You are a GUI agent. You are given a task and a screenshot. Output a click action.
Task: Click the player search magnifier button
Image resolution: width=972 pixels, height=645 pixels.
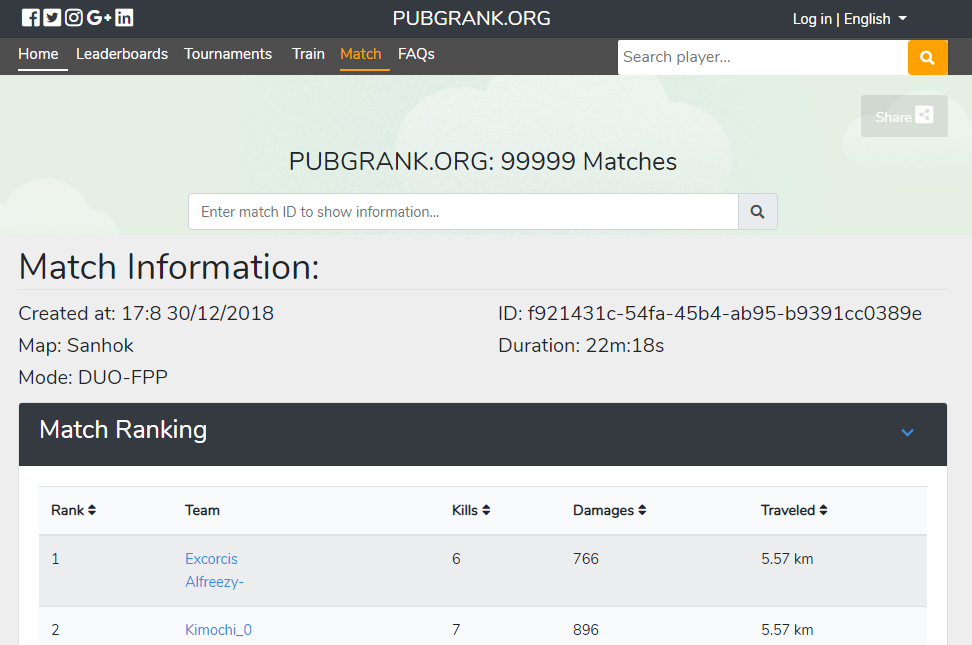click(926, 57)
